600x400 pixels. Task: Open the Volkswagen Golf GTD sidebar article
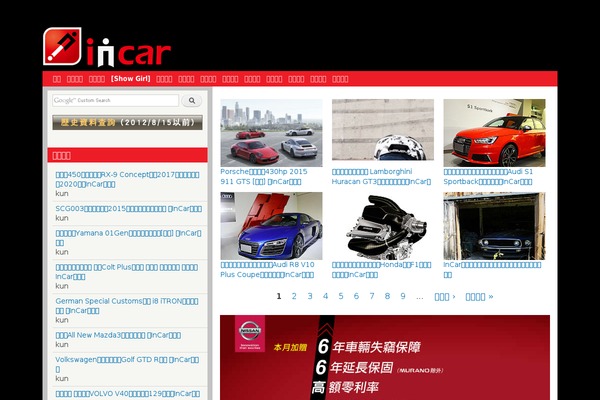[x=127, y=364]
